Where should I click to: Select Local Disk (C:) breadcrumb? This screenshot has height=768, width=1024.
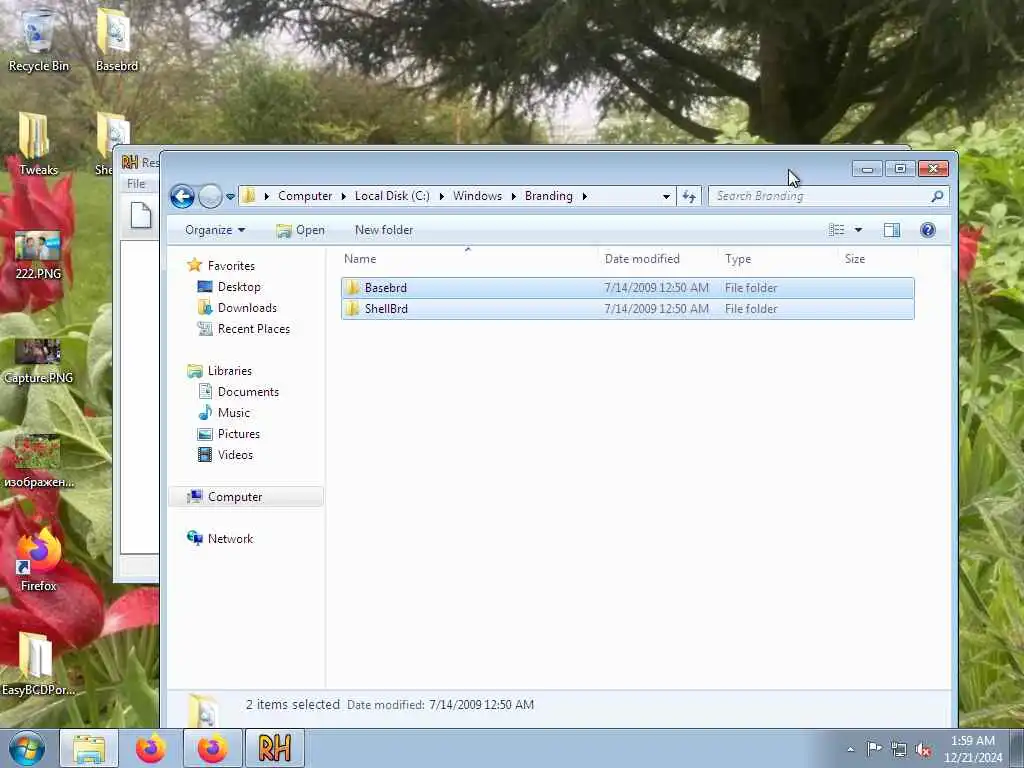392,196
